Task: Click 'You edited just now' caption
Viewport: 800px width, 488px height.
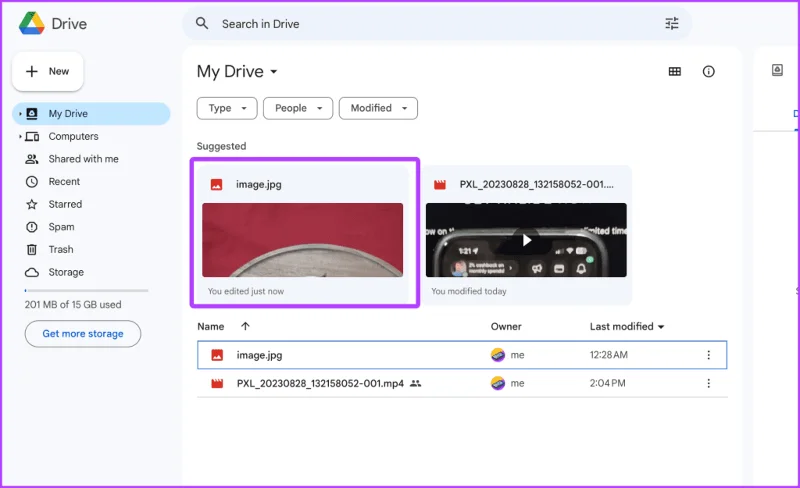Action: point(245,291)
